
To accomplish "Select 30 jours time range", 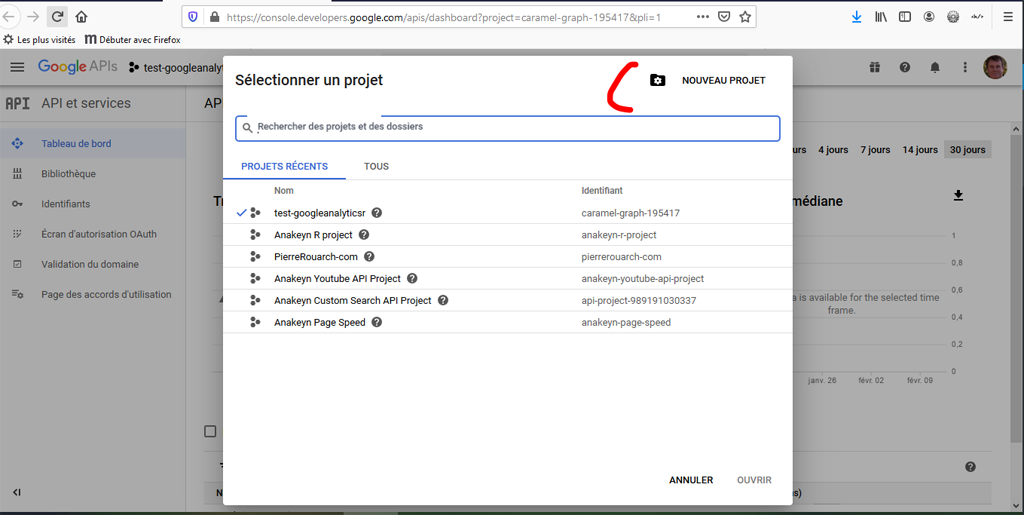I will pyautogui.click(x=967, y=149).
